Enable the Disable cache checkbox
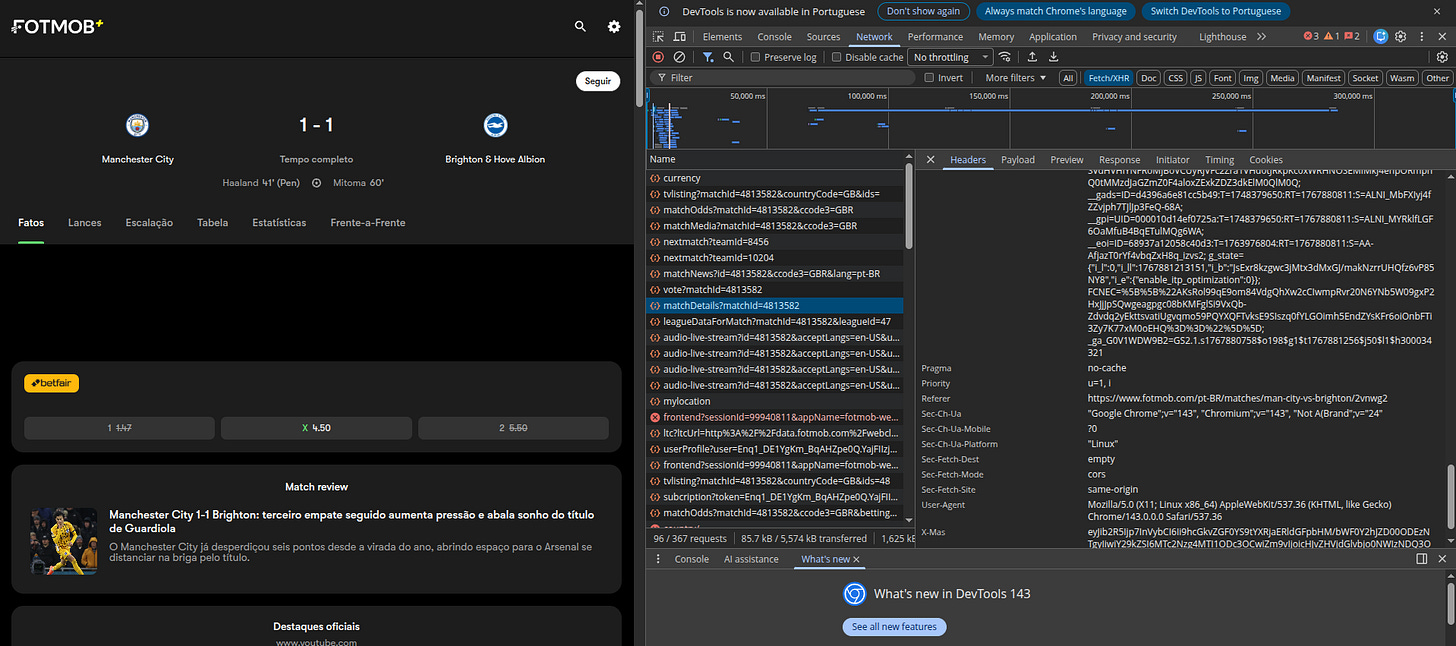This screenshot has height=646, width=1456. click(x=837, y=57)
